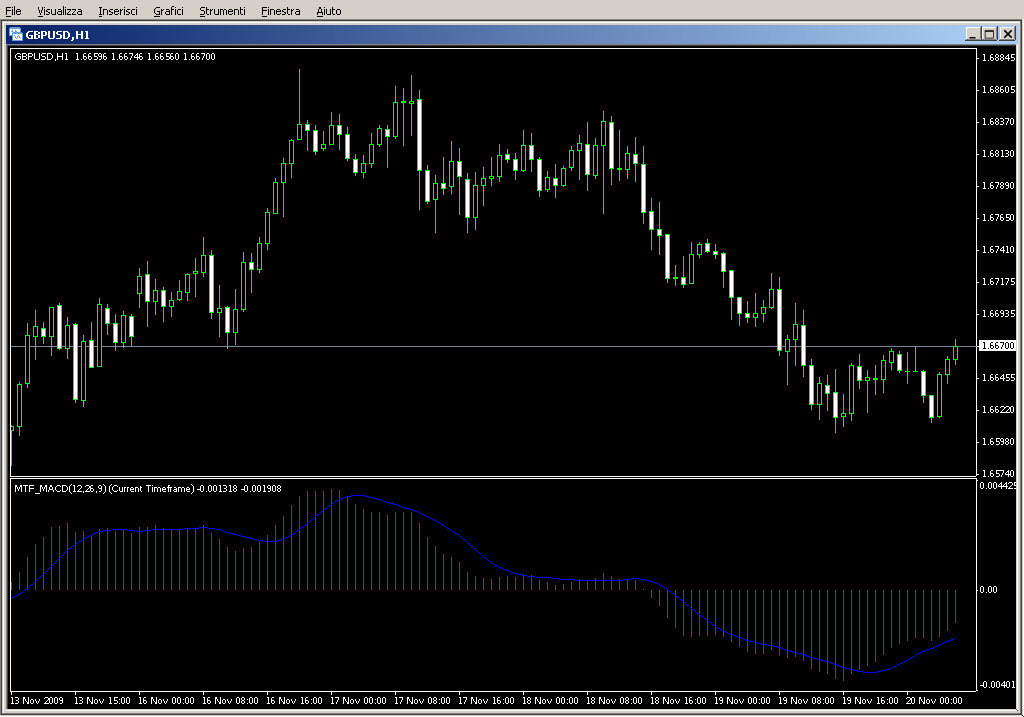
Task: Click time axis label 19 Nov 00:00
Action: 742,701
